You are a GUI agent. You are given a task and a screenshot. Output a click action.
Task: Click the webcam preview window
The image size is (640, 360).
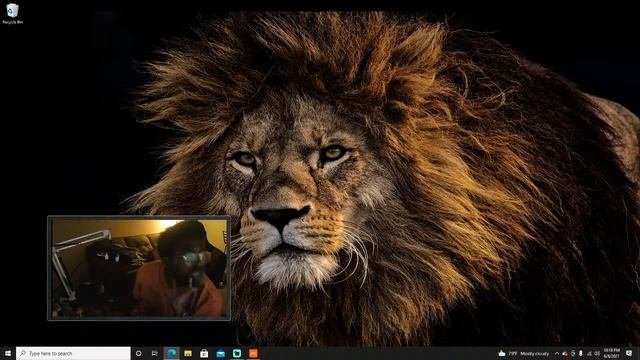[x=139, y=268]
